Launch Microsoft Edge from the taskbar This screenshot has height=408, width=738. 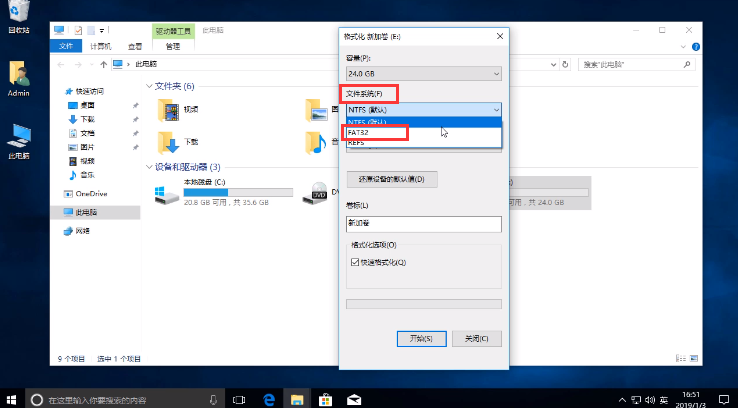coord(269,399)
